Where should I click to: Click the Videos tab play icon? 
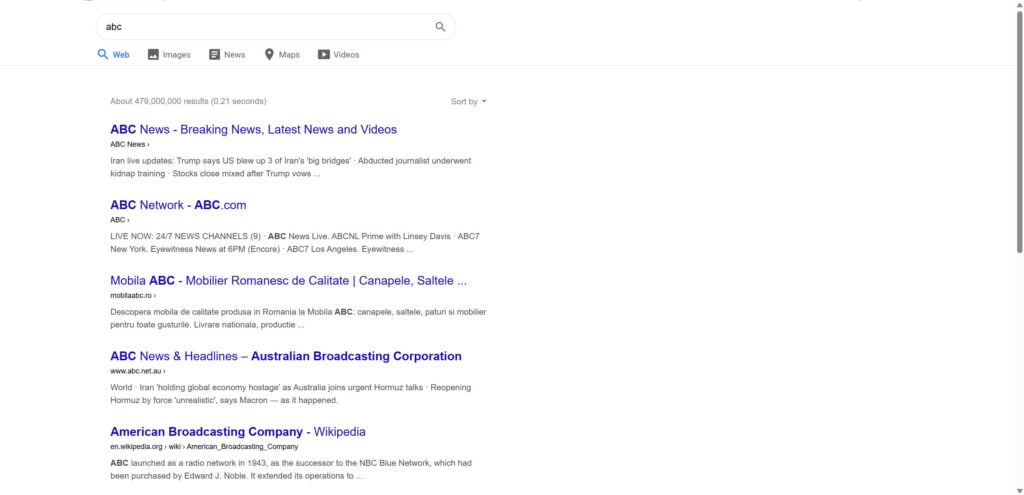pyautogui.click(x=324, y=55)
